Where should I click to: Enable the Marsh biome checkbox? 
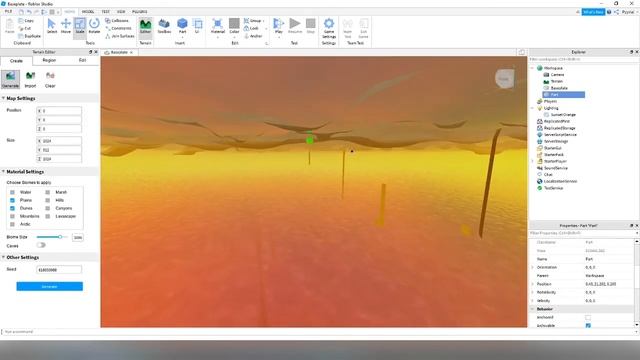(x=48, y=192)
